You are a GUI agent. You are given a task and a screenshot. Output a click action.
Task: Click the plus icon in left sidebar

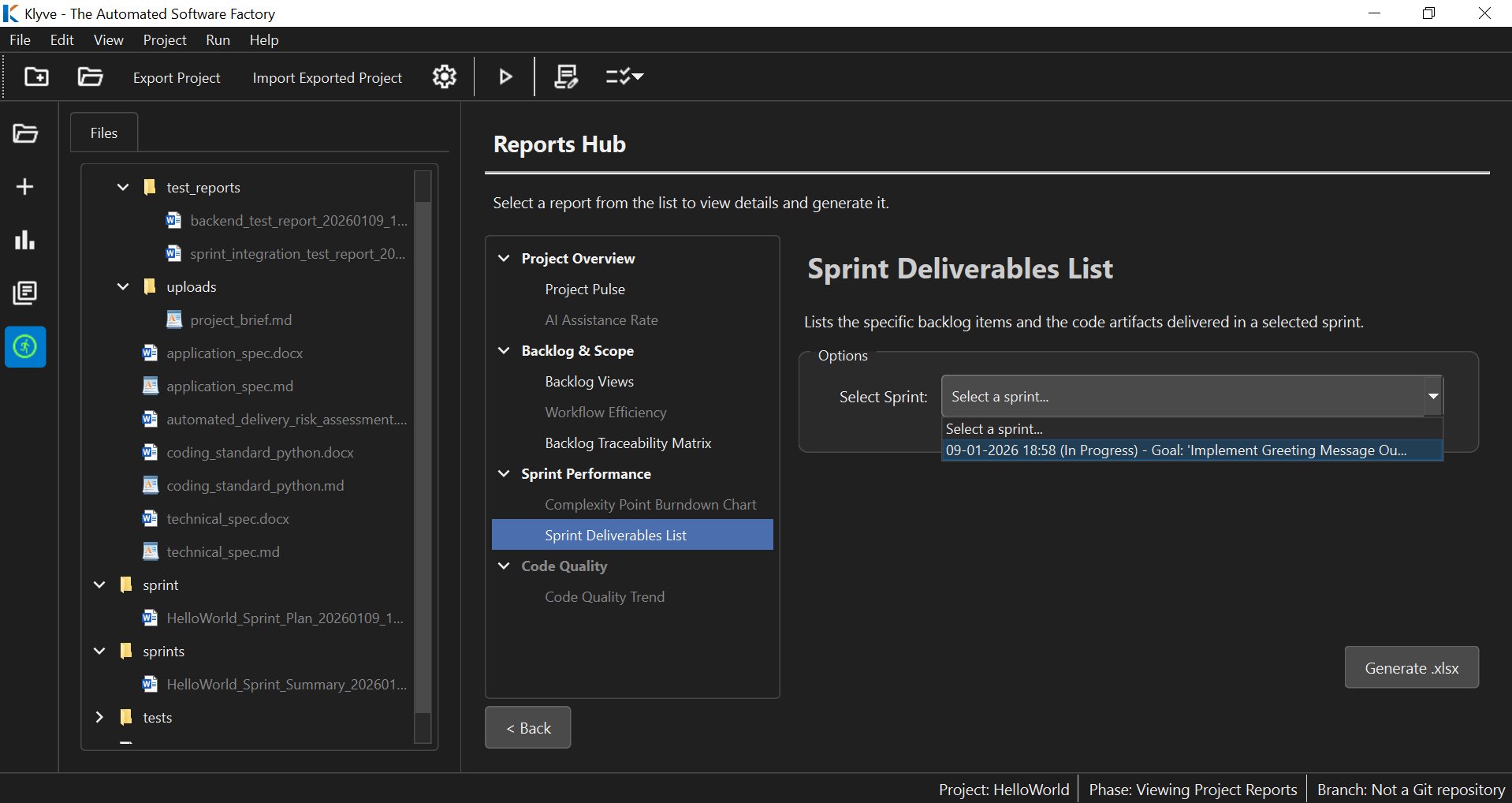25,187
